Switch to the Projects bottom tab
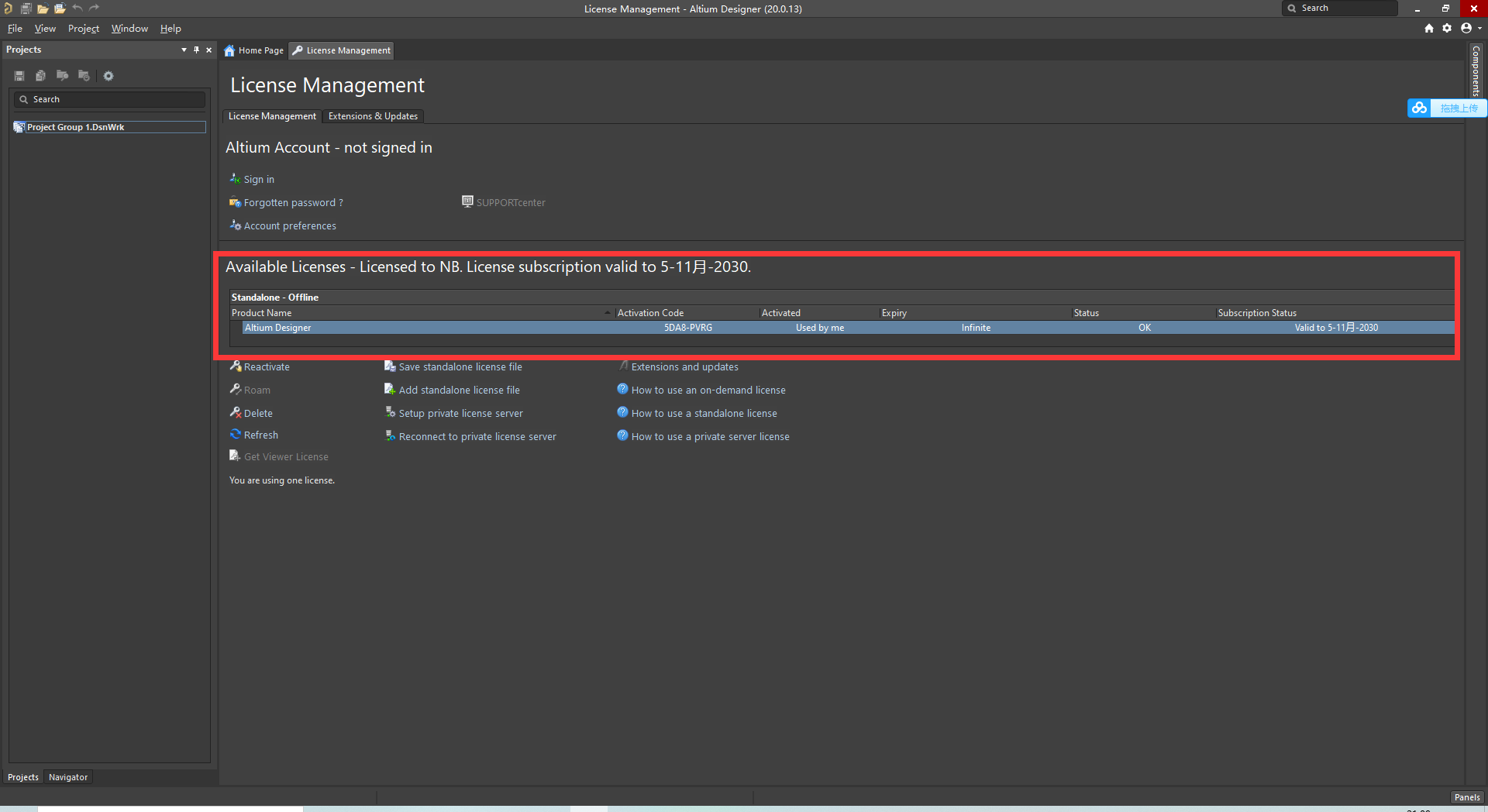Image resolution: width=1488 pixels, height=812 pixels. click(23, 777)
